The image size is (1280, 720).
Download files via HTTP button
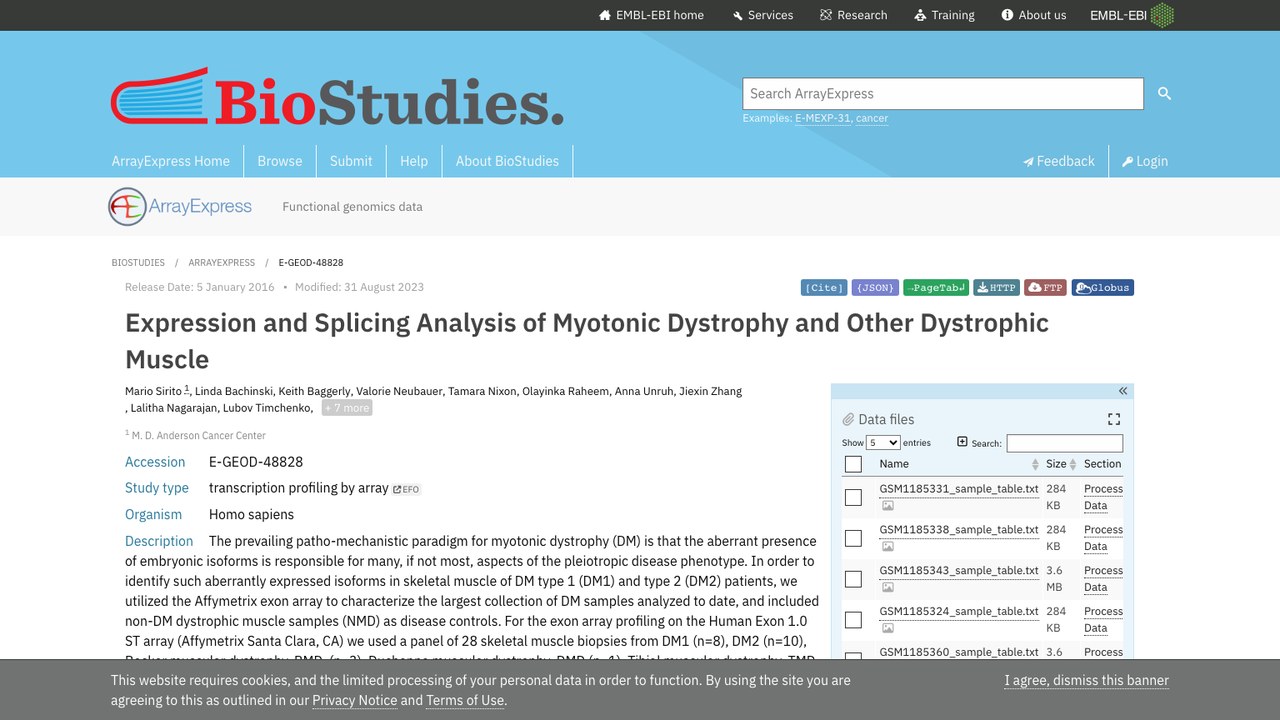[996, 288]
